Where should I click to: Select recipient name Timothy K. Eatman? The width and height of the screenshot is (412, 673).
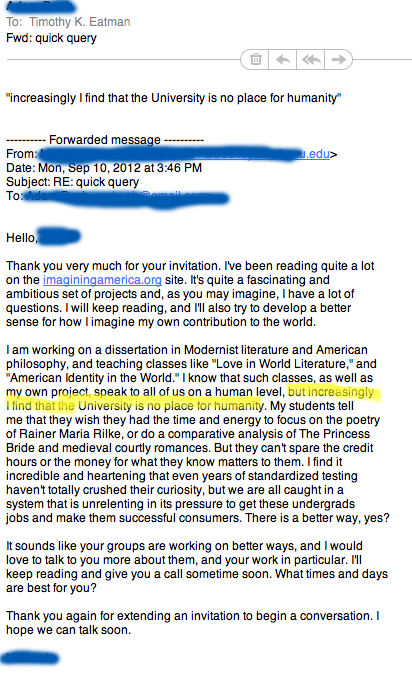tap(80, 22)
